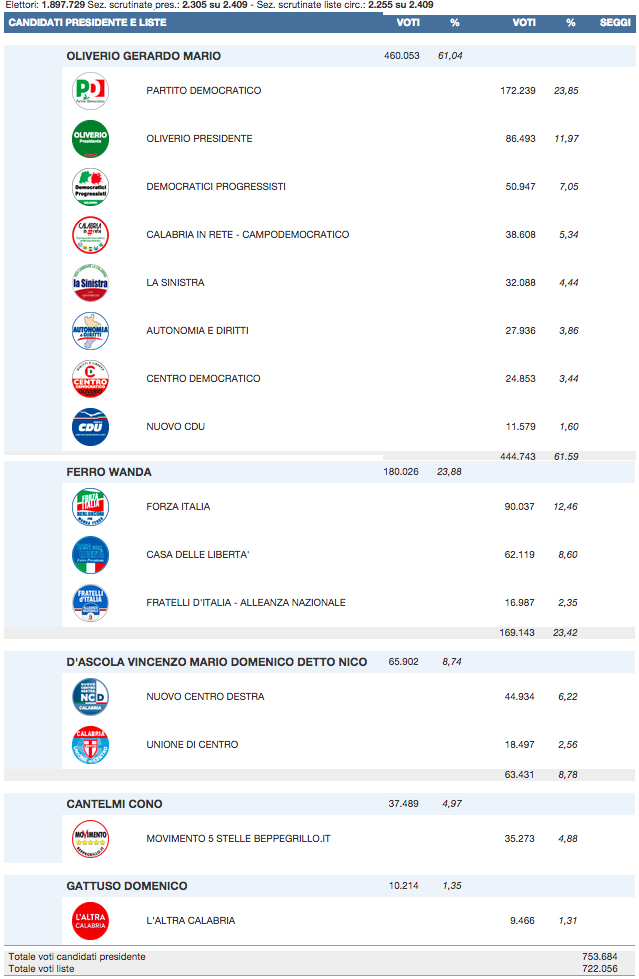
Task: Click the Partito Democratico party logo
Action: (x=90, y=91)
